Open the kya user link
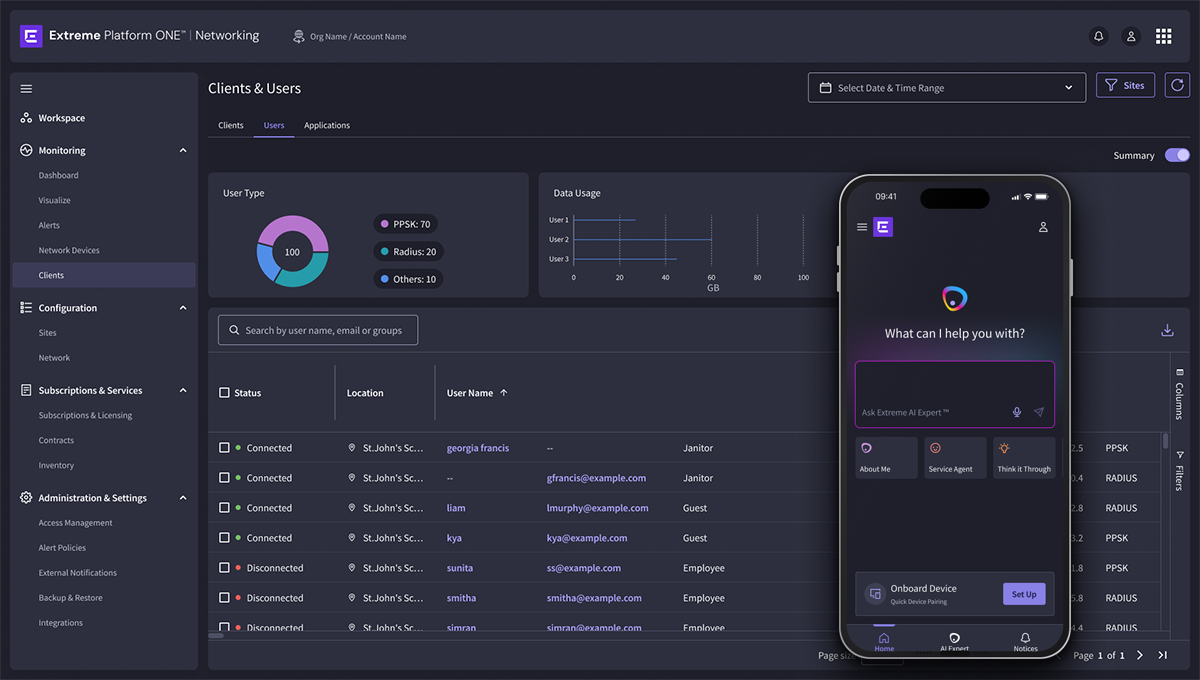 [454, 538]
